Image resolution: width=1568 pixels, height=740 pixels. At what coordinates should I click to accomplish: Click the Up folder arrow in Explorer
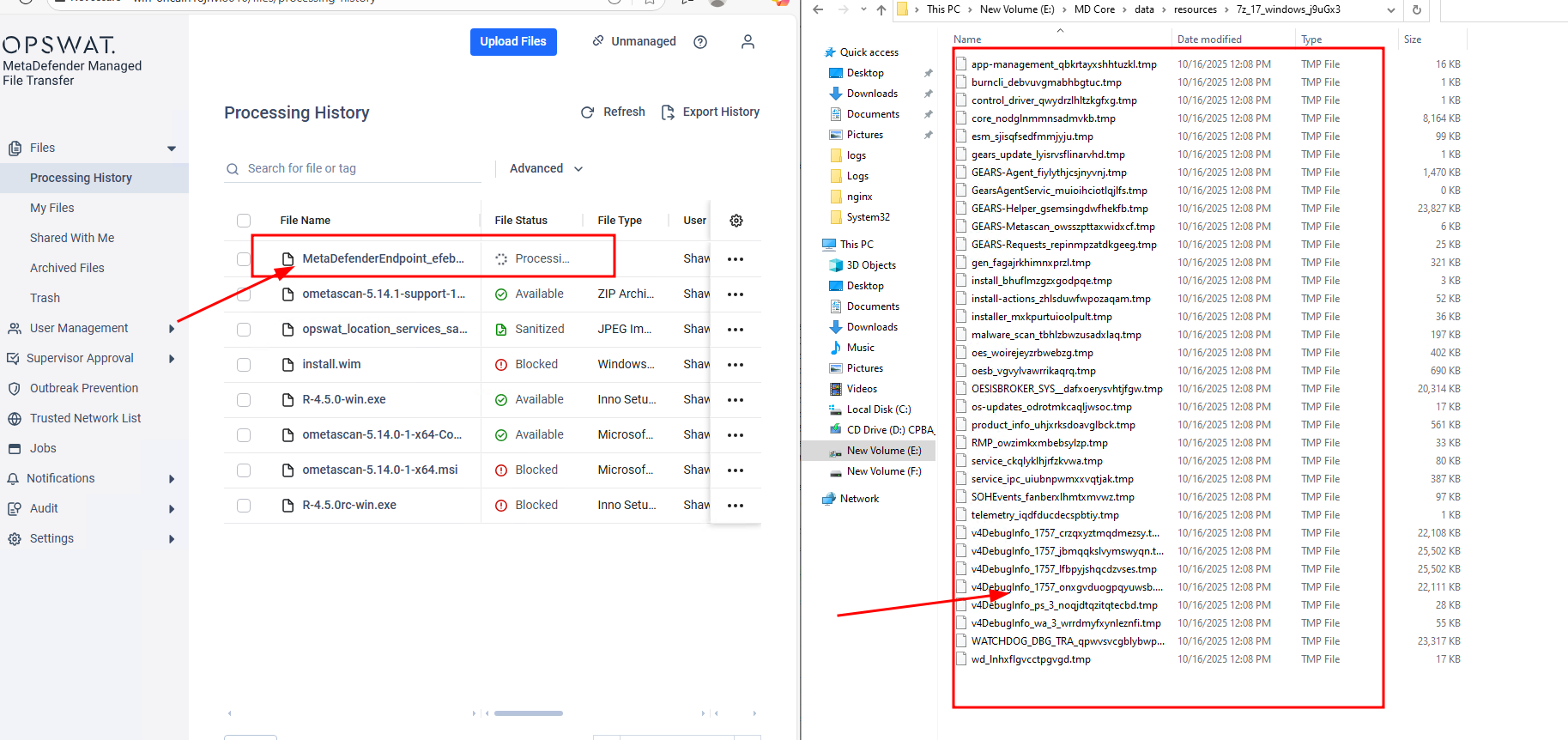[881, 10]
